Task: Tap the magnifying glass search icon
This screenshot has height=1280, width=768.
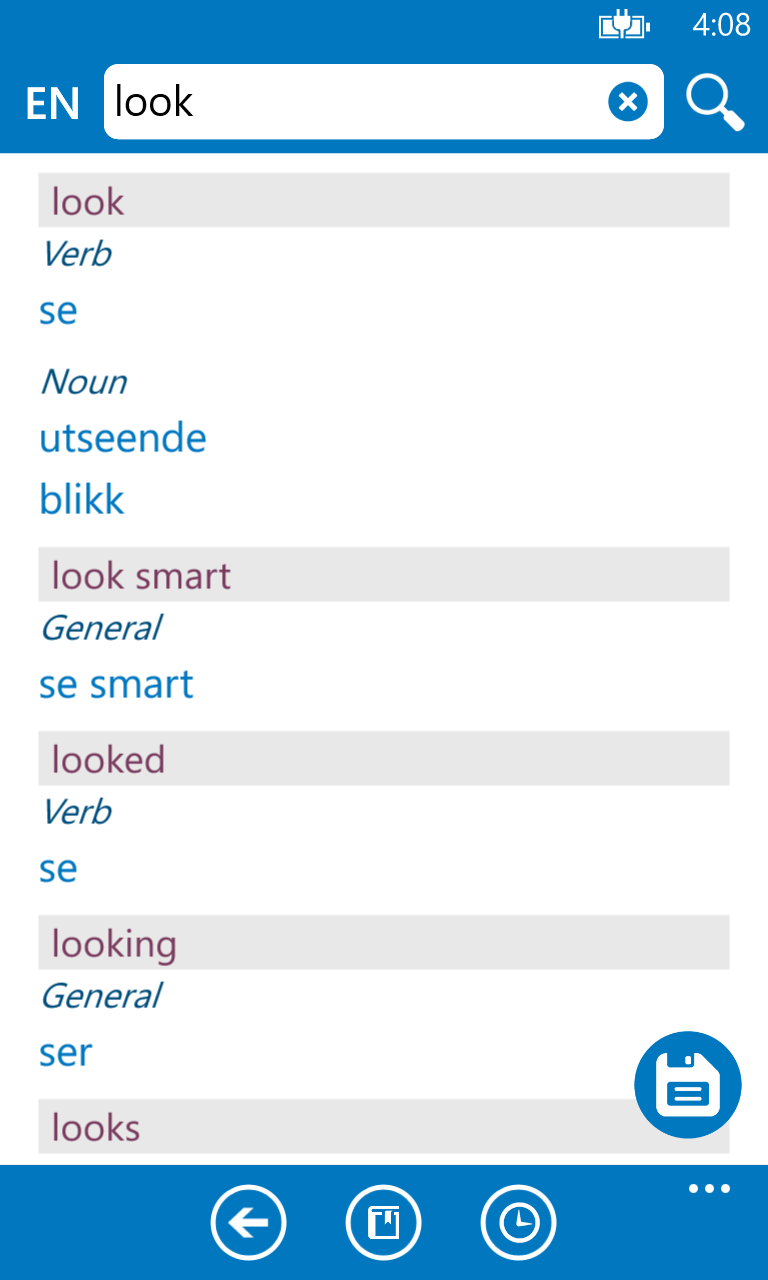Action: point(715,102)
